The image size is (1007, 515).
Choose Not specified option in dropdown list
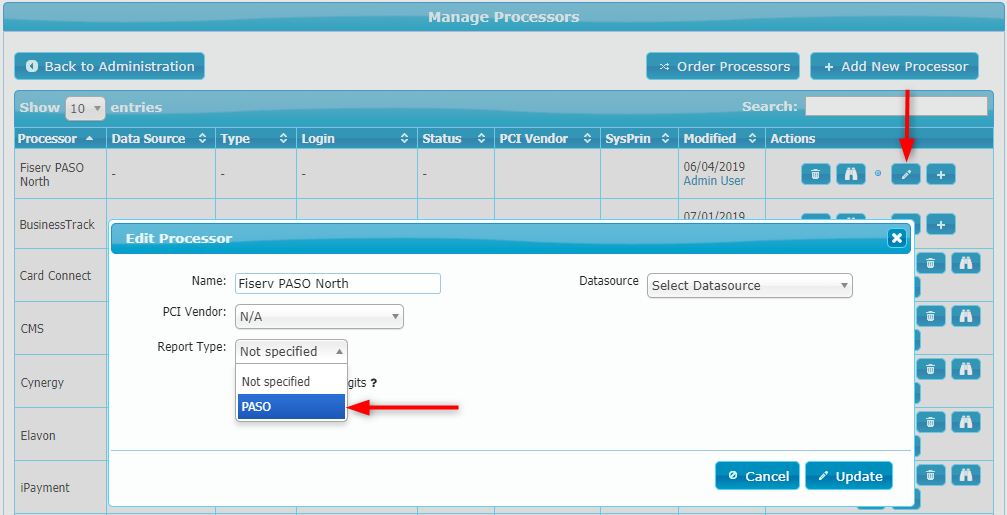click(x=291, y=381)
